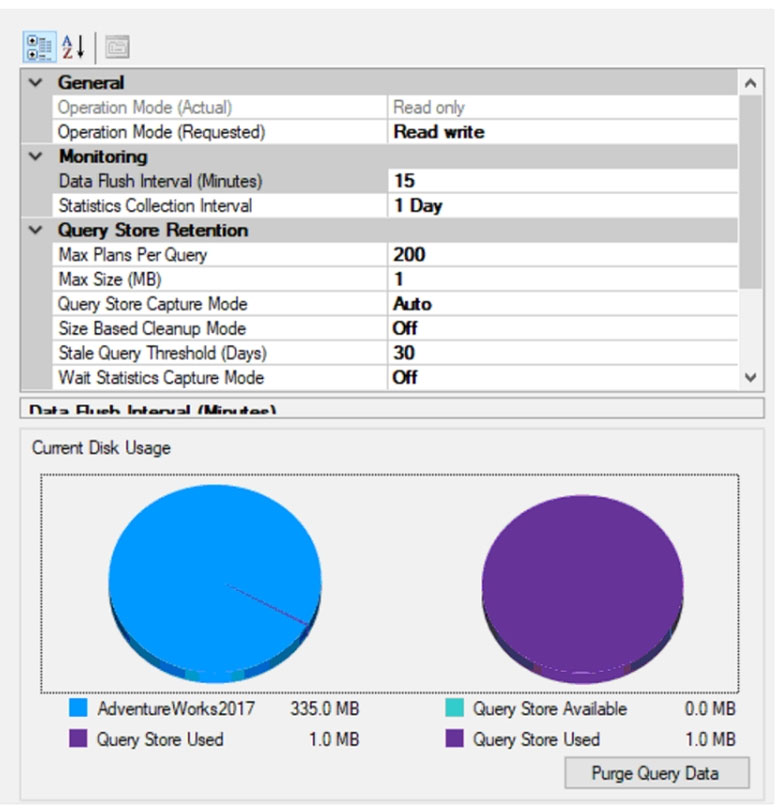Select the Statistics Collection Interval label
This screenshot has height=811, width=780.
155,206
